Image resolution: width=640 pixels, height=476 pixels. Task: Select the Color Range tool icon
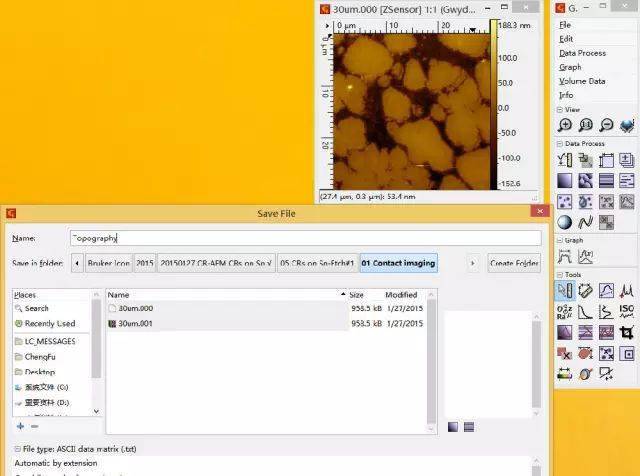[565, 374]
